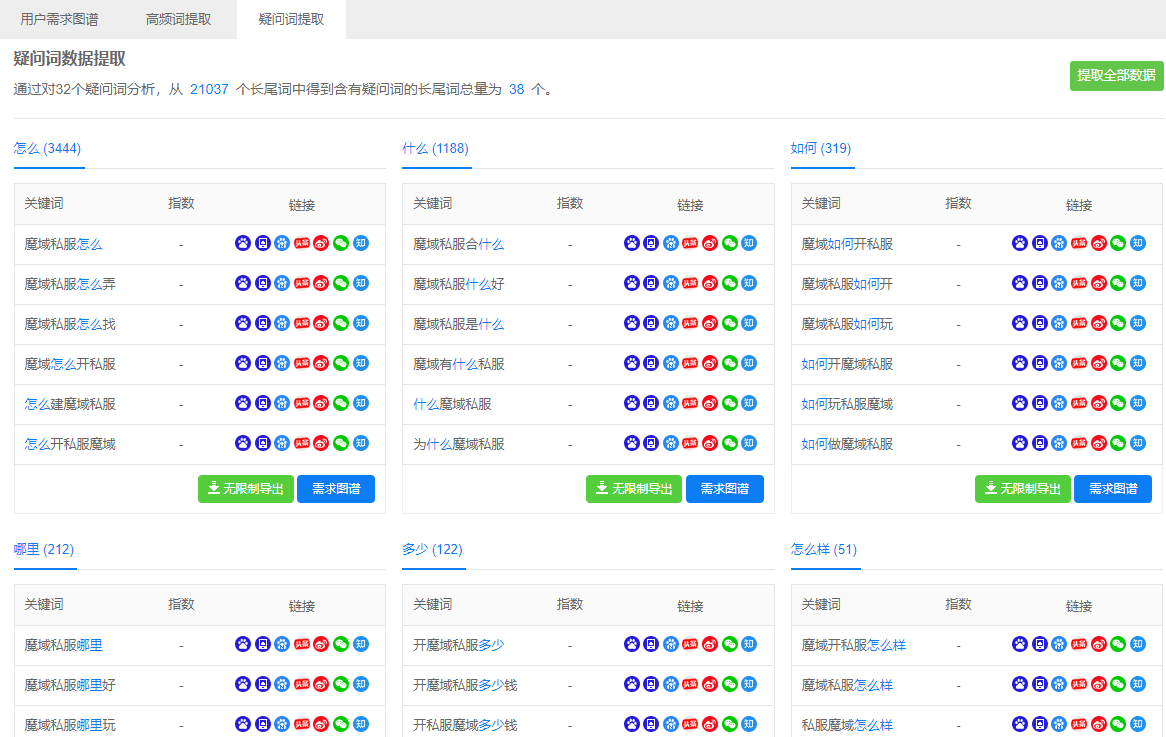Open the 哪里 (212) section tab
The height and width of the screenshot is (737, 1166).
point(44,550)
